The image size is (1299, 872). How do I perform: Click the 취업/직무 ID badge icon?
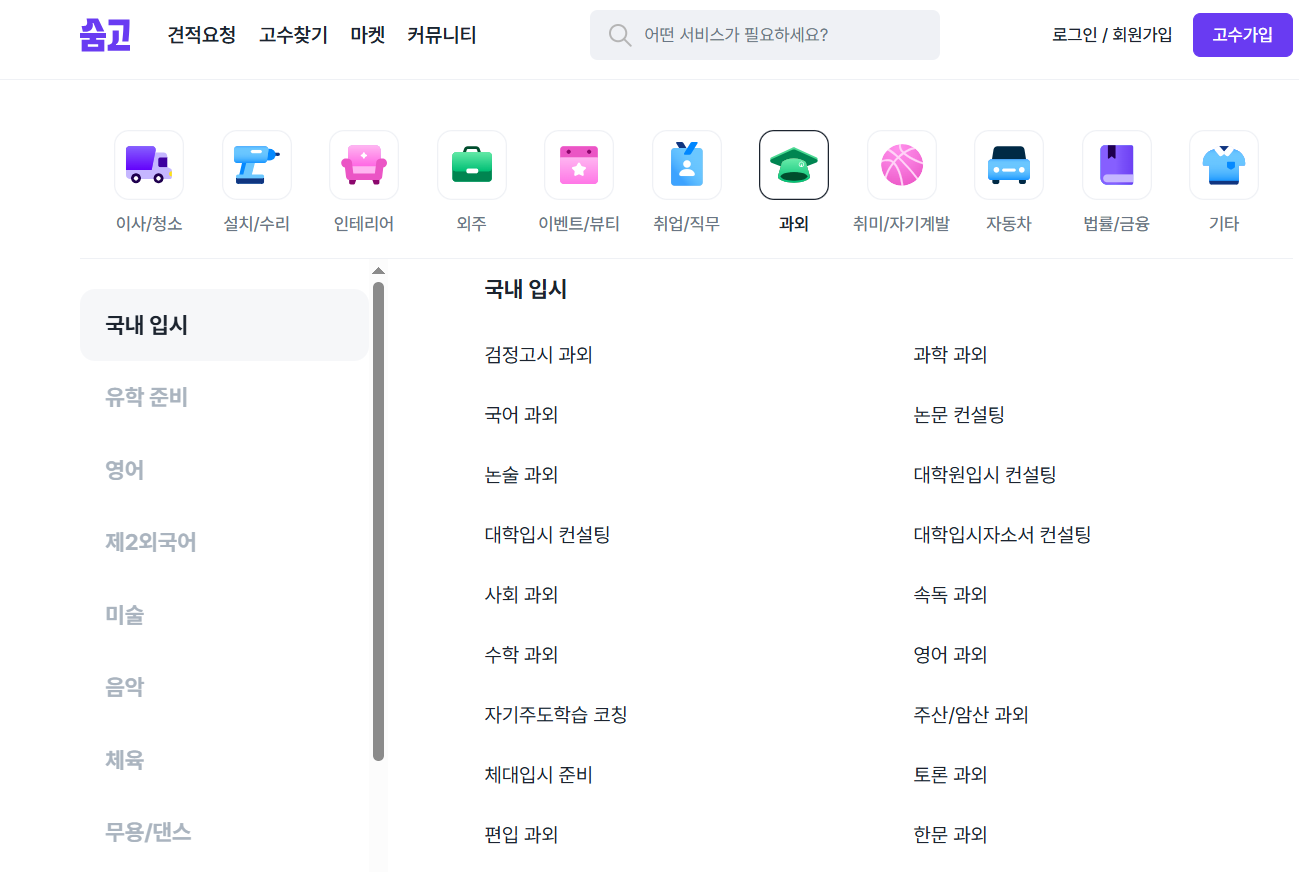tap(687, 164)
